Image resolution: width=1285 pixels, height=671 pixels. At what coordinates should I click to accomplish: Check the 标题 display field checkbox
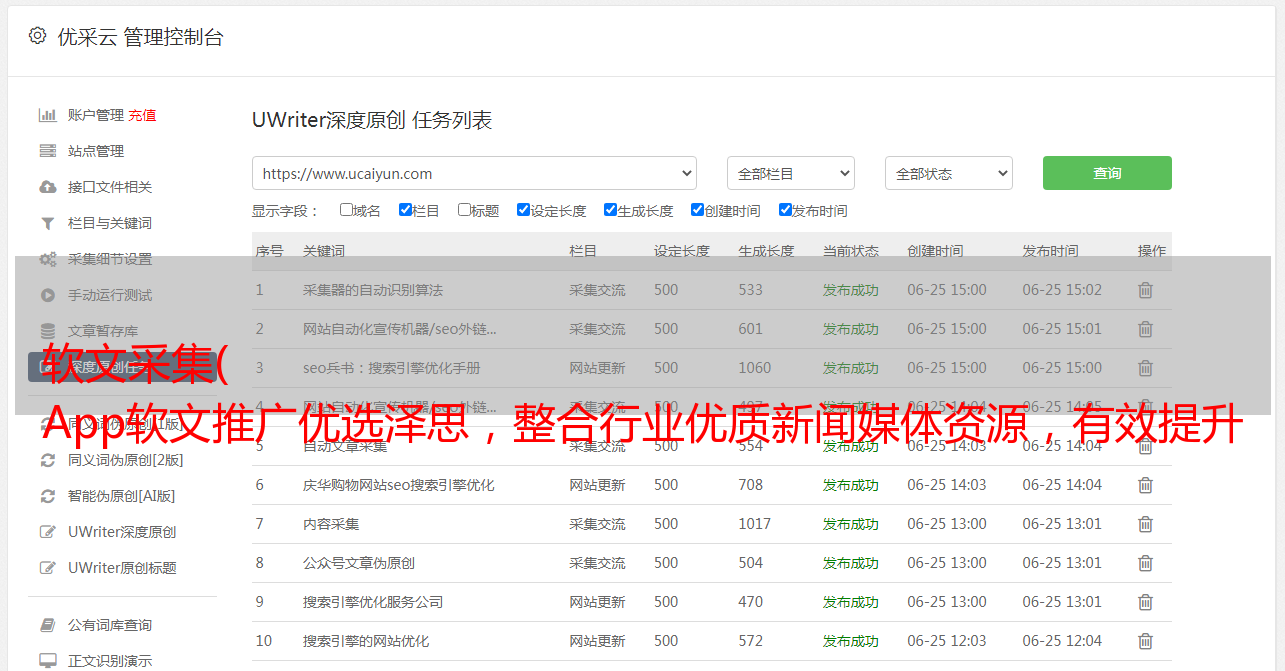[464, 210]
